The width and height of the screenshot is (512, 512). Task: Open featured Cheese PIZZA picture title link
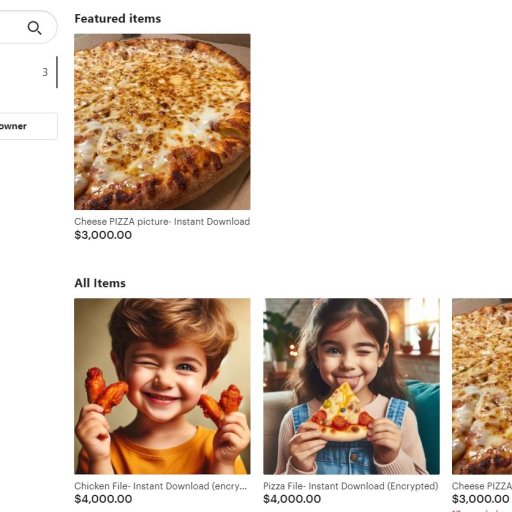pyautogui.click(x=162, y=222)
